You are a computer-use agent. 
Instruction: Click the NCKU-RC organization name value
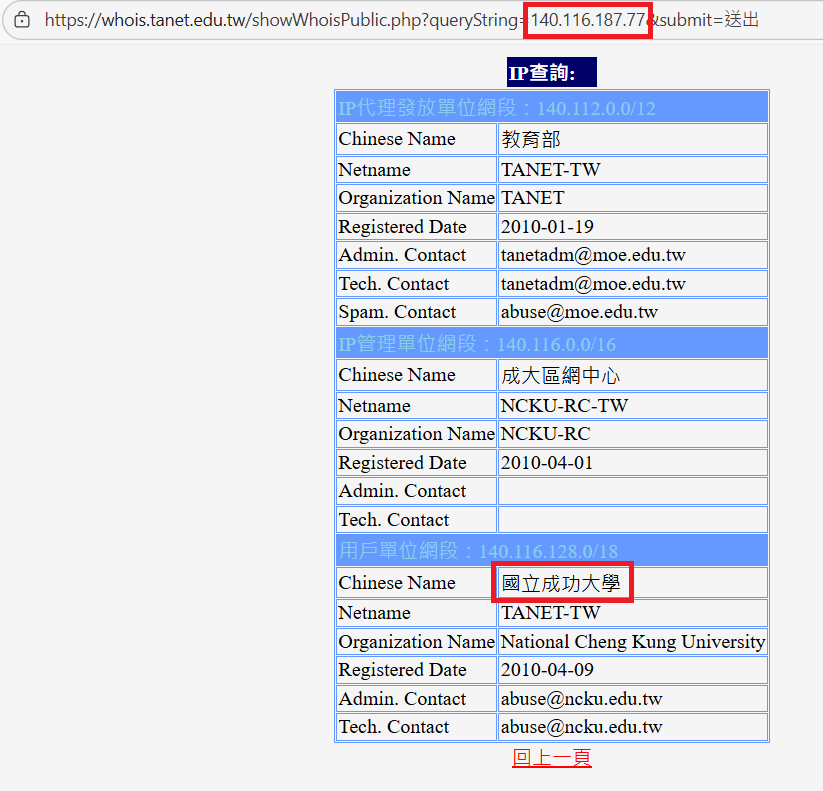[x=632, y=434]
